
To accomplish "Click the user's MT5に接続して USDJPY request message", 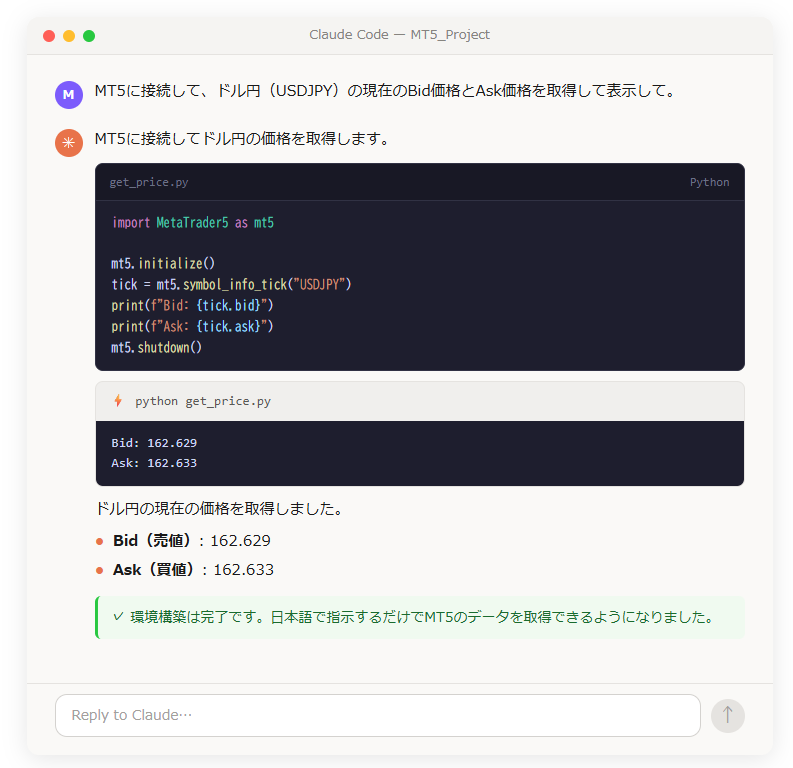I will point(385,91).
